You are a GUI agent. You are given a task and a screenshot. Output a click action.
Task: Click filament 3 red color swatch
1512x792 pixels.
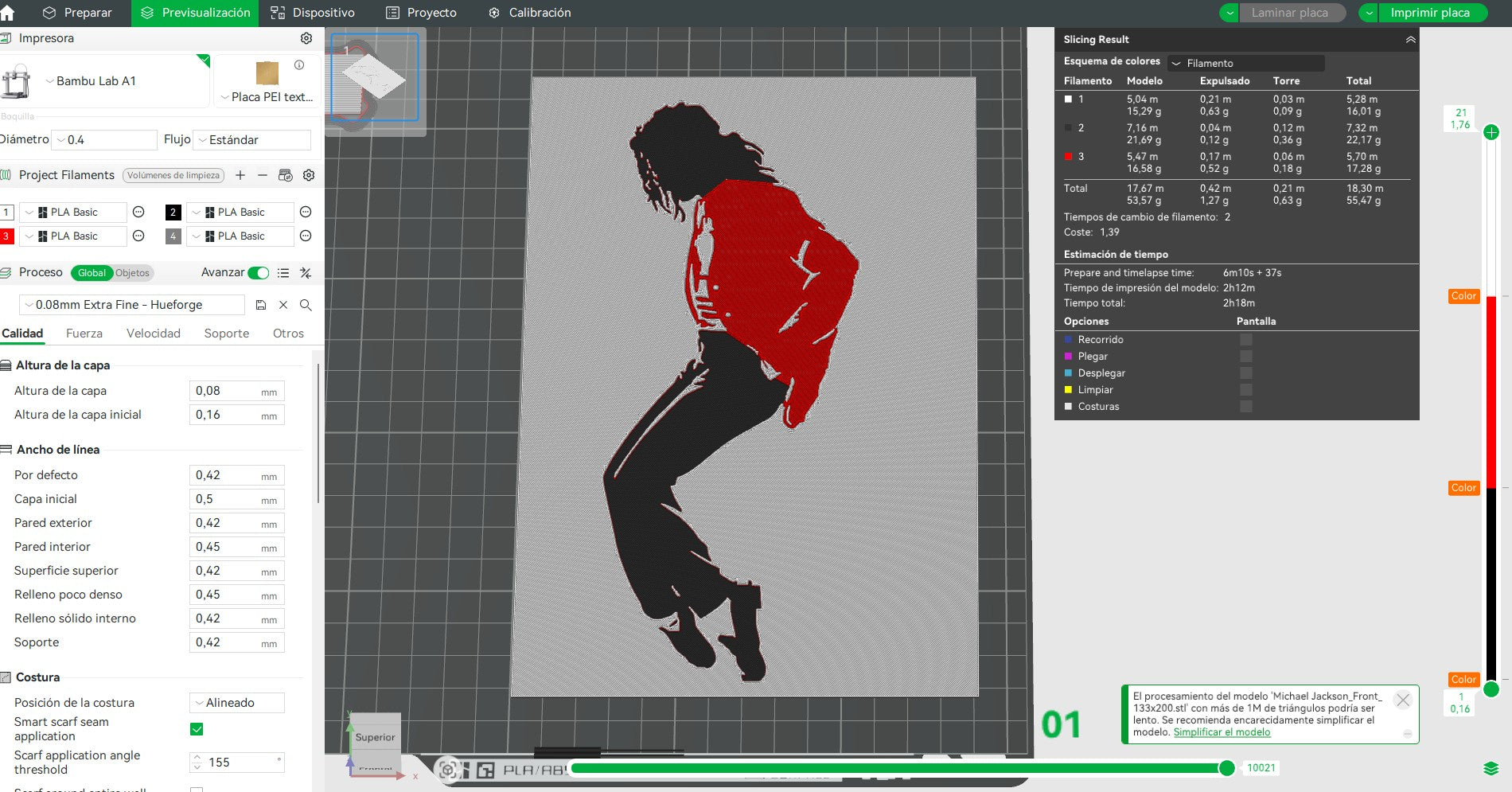[x=6, y=236]
